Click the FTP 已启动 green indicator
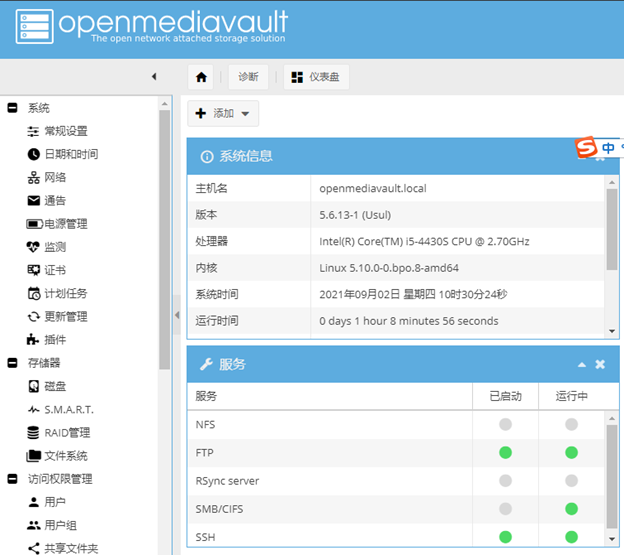The width and height of the screenshot is (624, 555). pyautogui.click(x=505, y=453)
